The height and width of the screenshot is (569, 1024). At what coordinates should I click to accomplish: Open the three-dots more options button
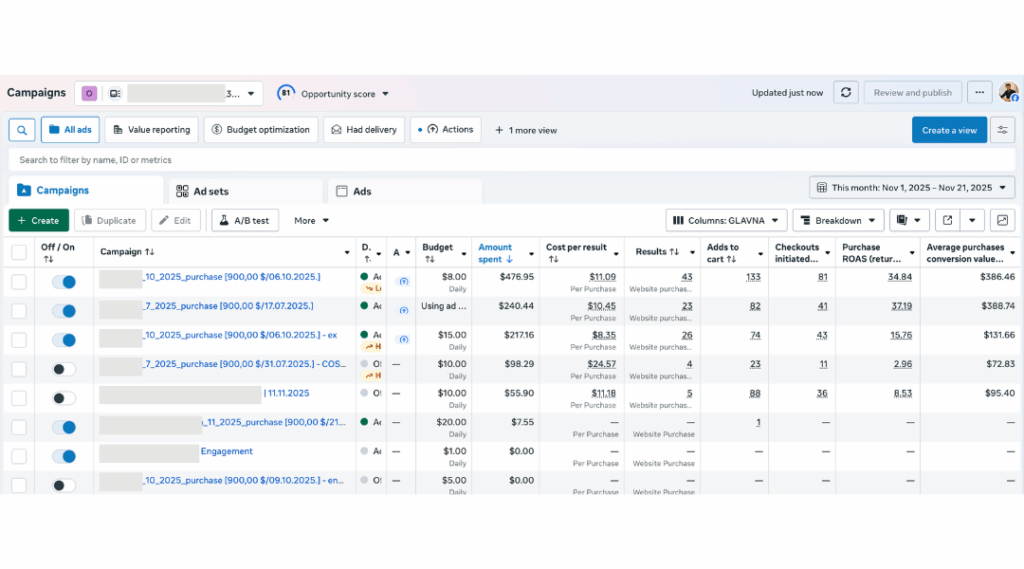[980, 93]
